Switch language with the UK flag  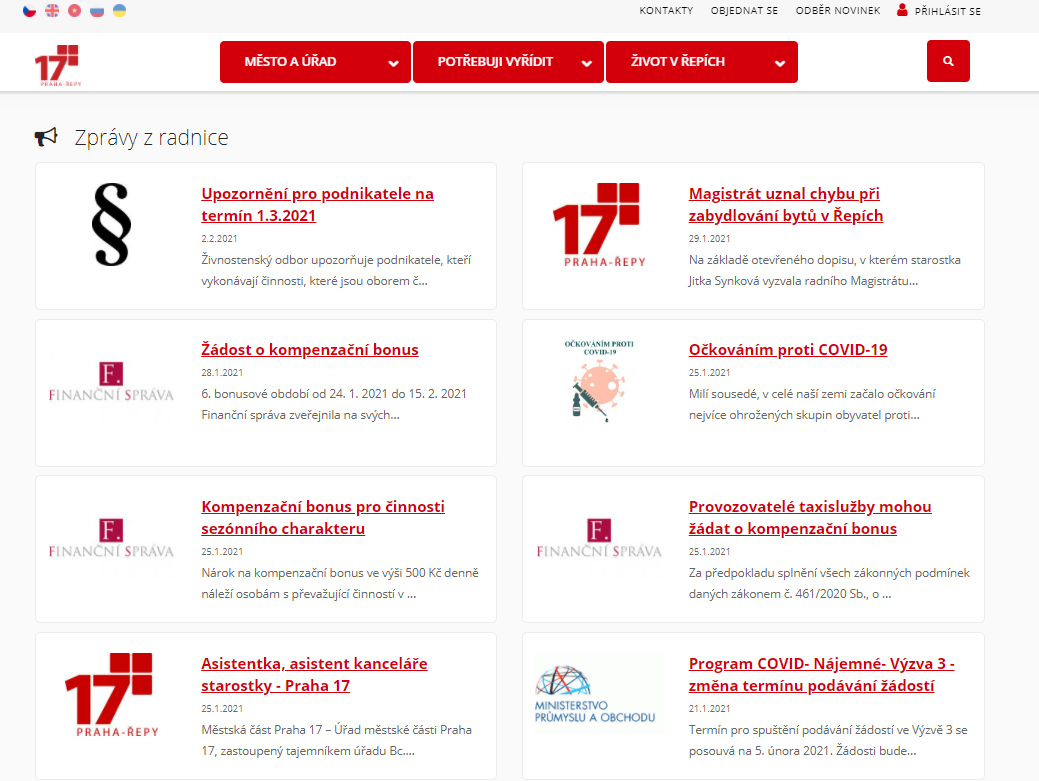(x=52, y=11)
